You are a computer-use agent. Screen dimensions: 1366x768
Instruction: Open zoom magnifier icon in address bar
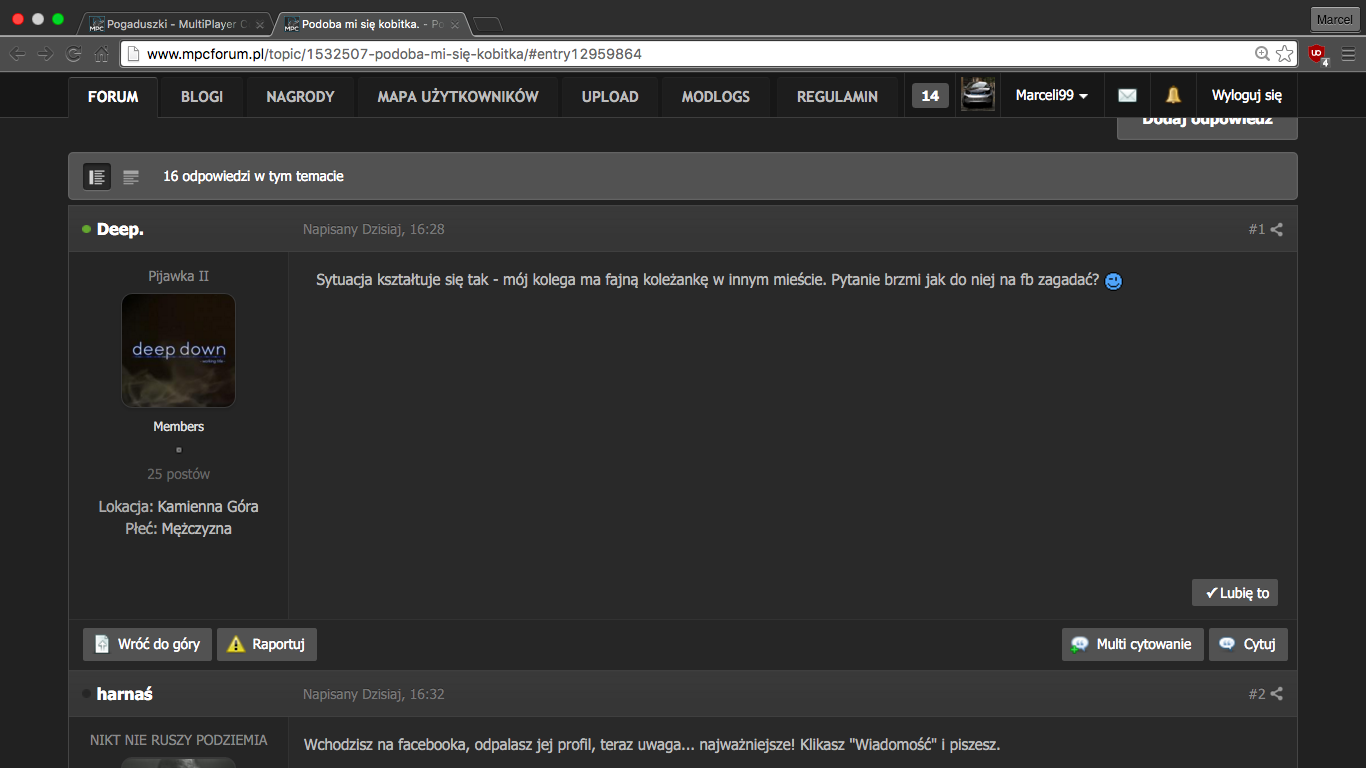pyautogui.click(x=1263, y=54)
